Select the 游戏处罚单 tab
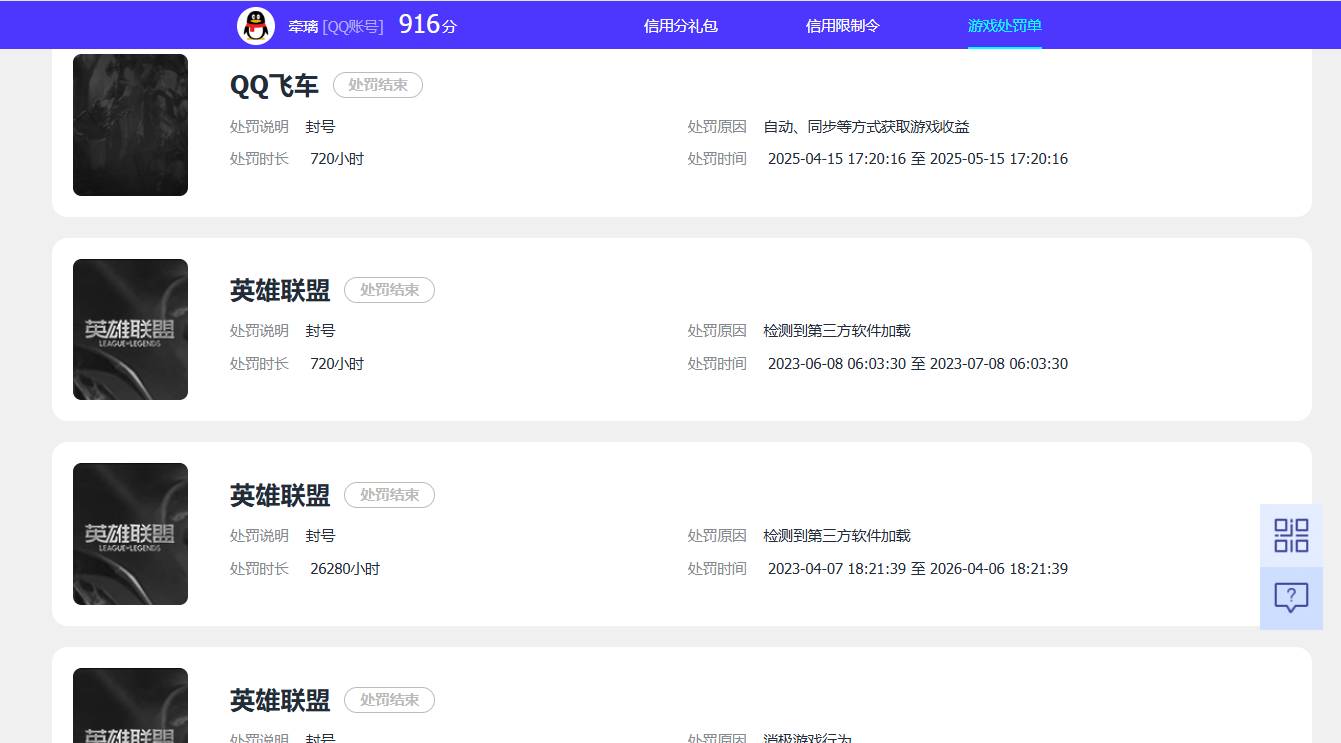The image size is (1341, 743). click(x=1005, y=26)
